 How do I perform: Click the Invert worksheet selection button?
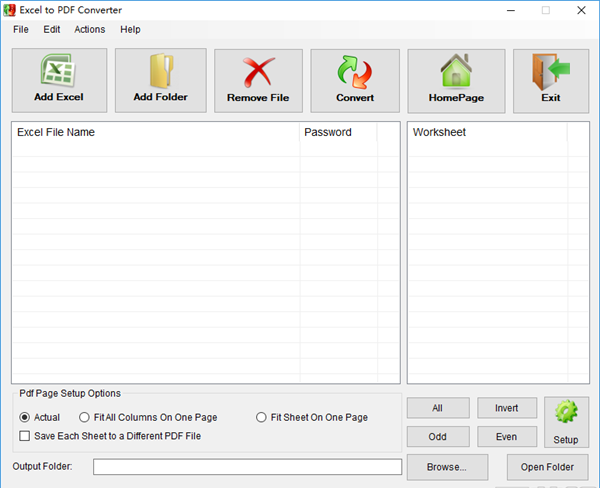pos(507,408)
